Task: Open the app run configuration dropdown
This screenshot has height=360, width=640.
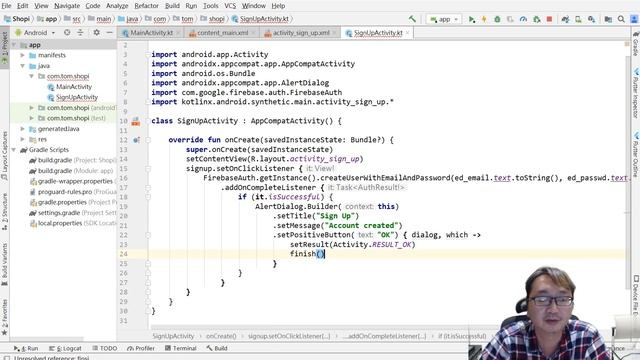Action: [x=444, y=19]
